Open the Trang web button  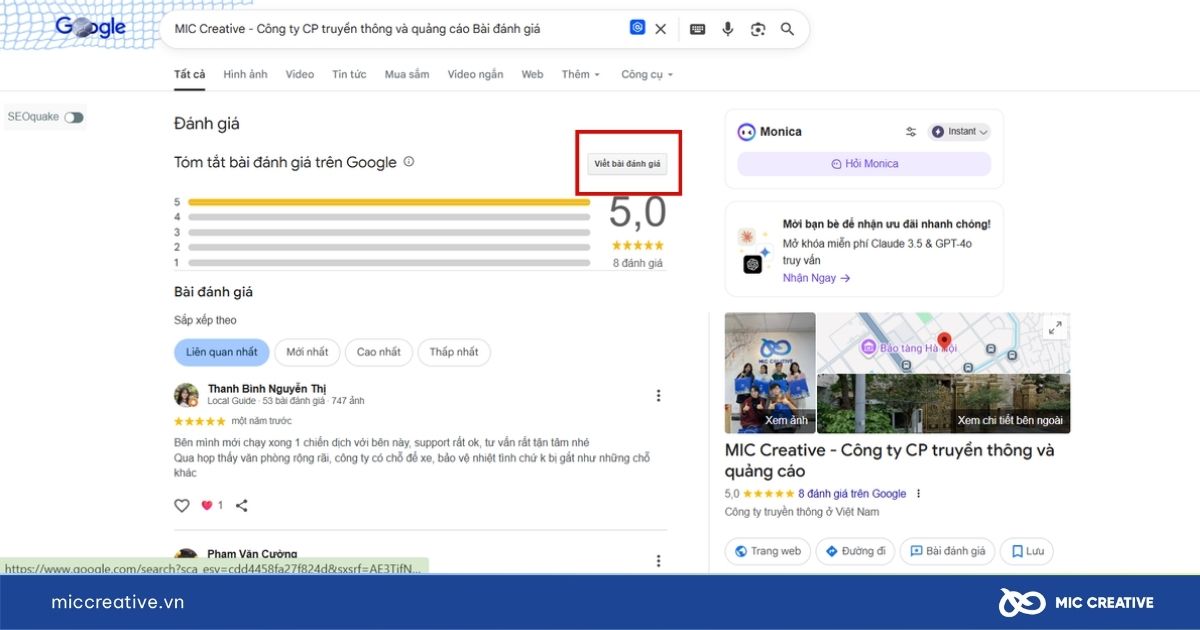[768, 551]
